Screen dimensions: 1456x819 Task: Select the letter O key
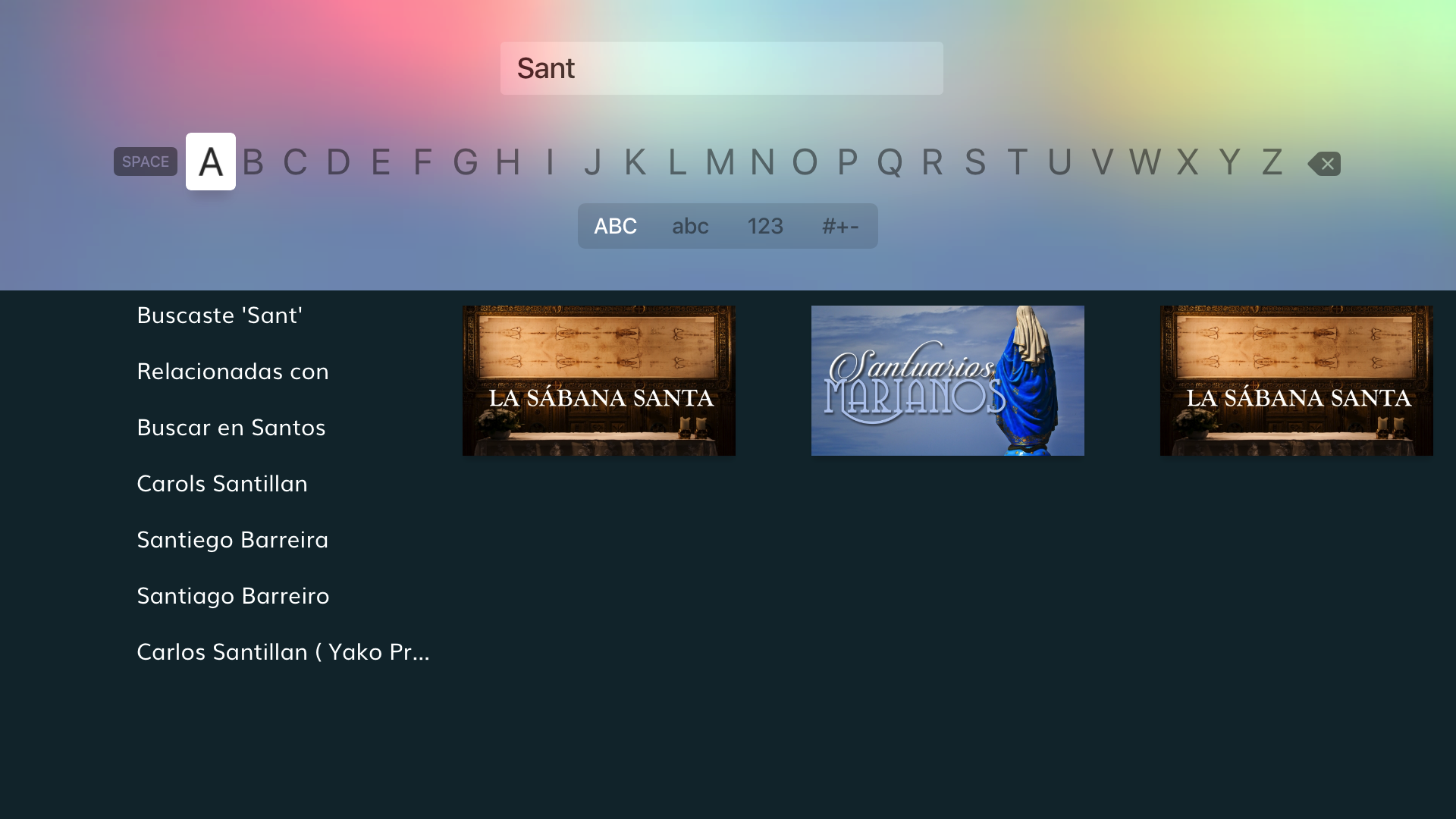(x=805, y=162)
